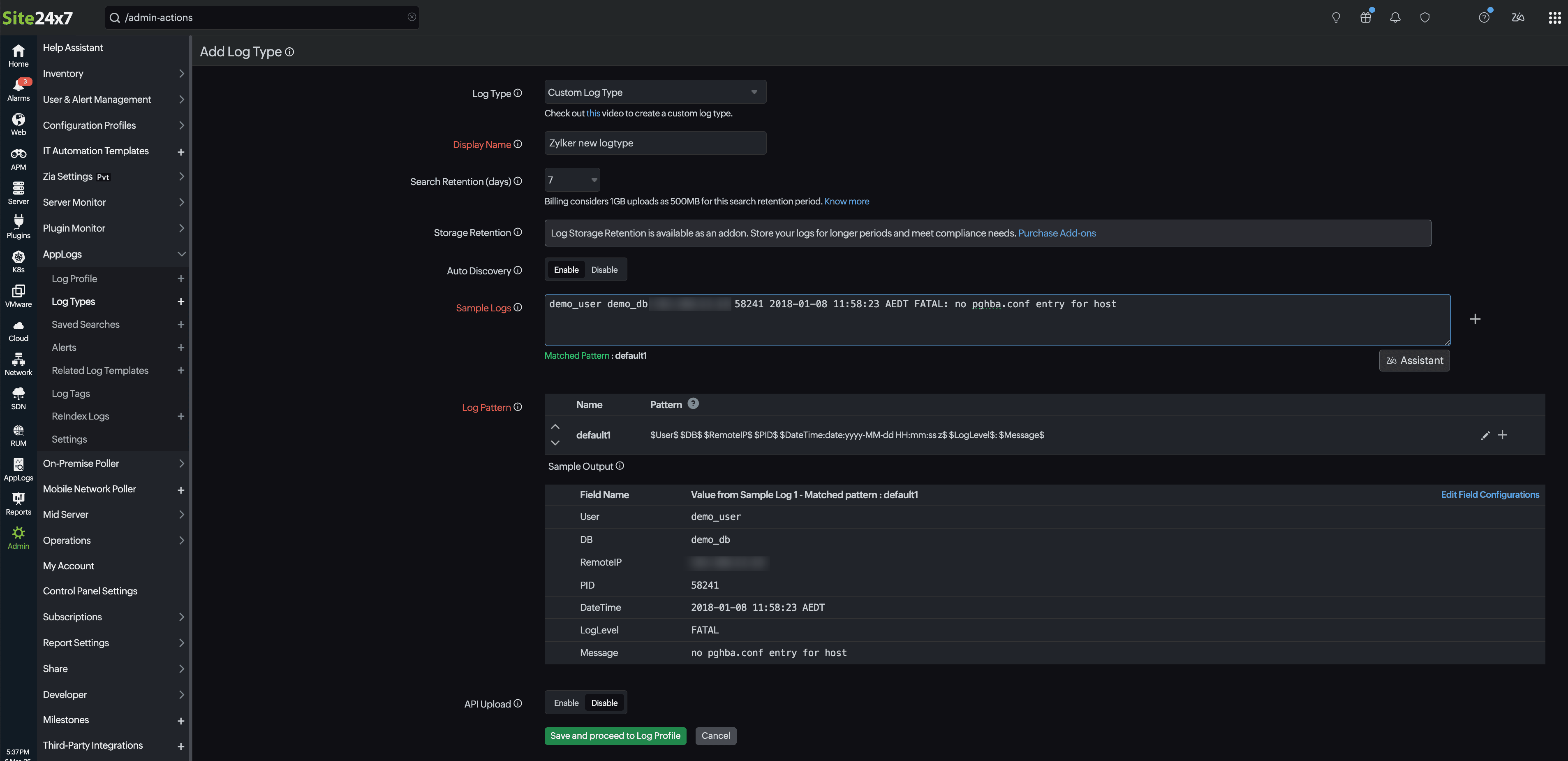This screenshot has height=761, width=1568.
Task: Open the Log Tags menu item
Action: coord(71,393)
